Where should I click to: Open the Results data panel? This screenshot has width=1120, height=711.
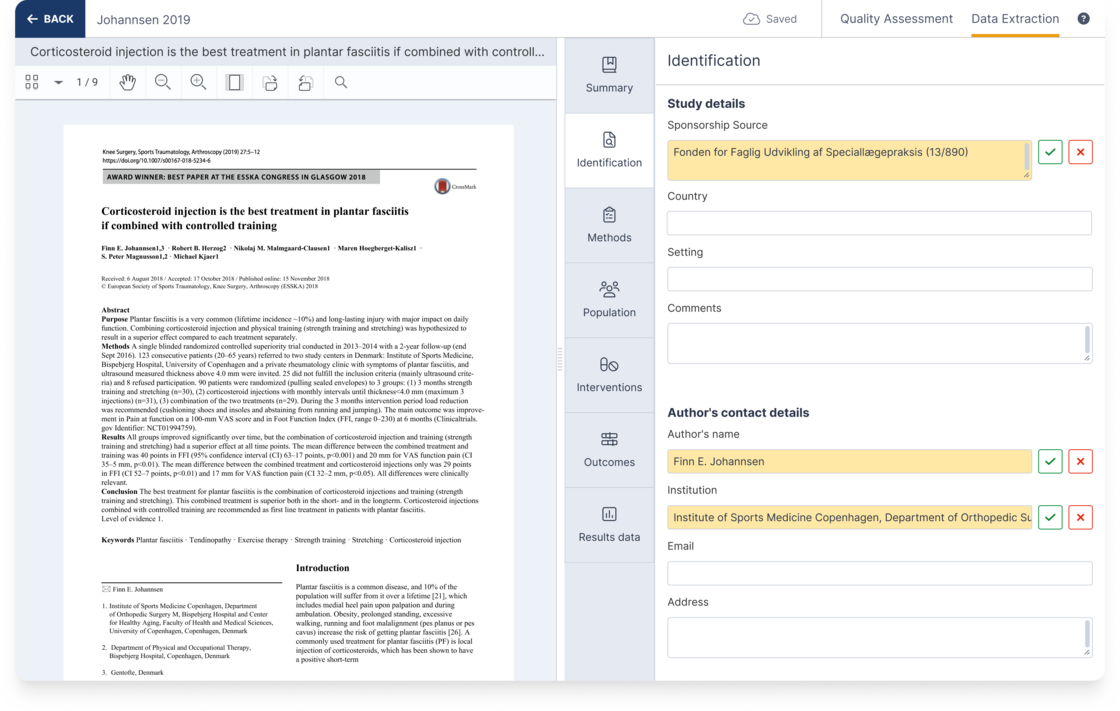click(x=609, y=524)
